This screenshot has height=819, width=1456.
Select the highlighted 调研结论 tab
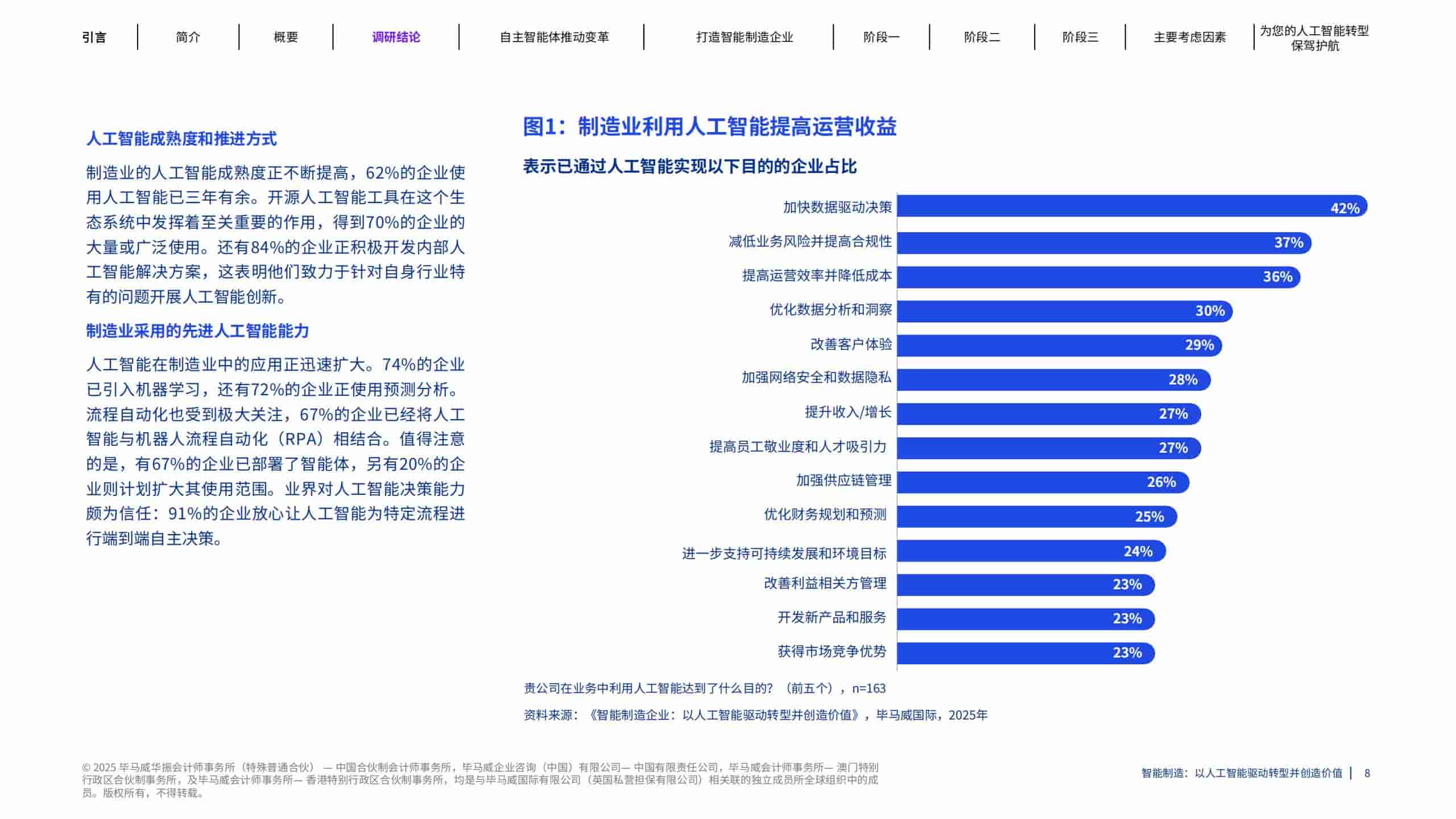click(396, 38)
